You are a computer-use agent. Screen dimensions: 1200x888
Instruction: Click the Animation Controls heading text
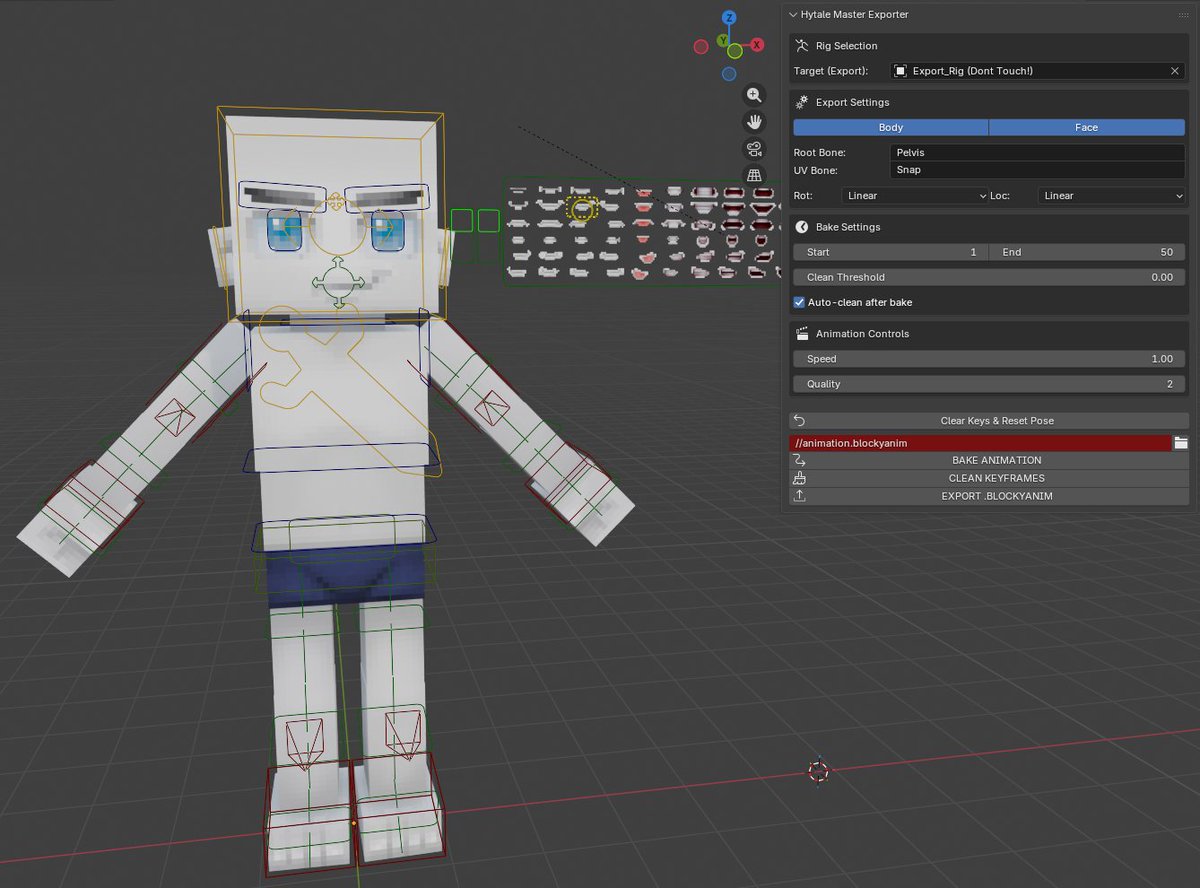coord(862,334)
